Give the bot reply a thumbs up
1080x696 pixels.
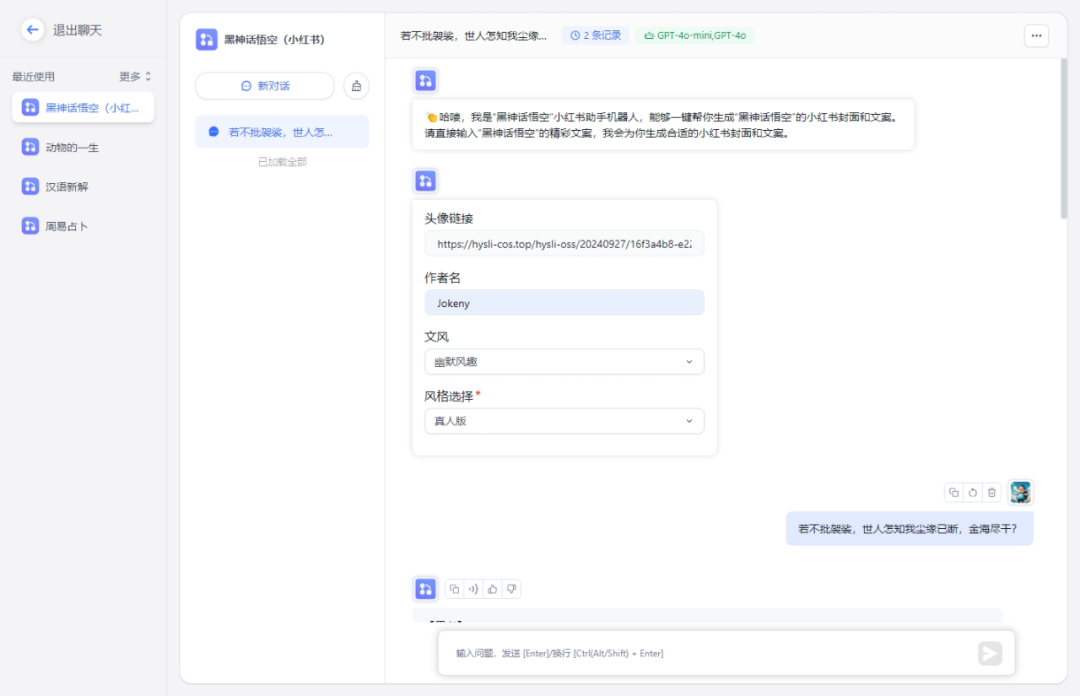(x=492, y=589)
